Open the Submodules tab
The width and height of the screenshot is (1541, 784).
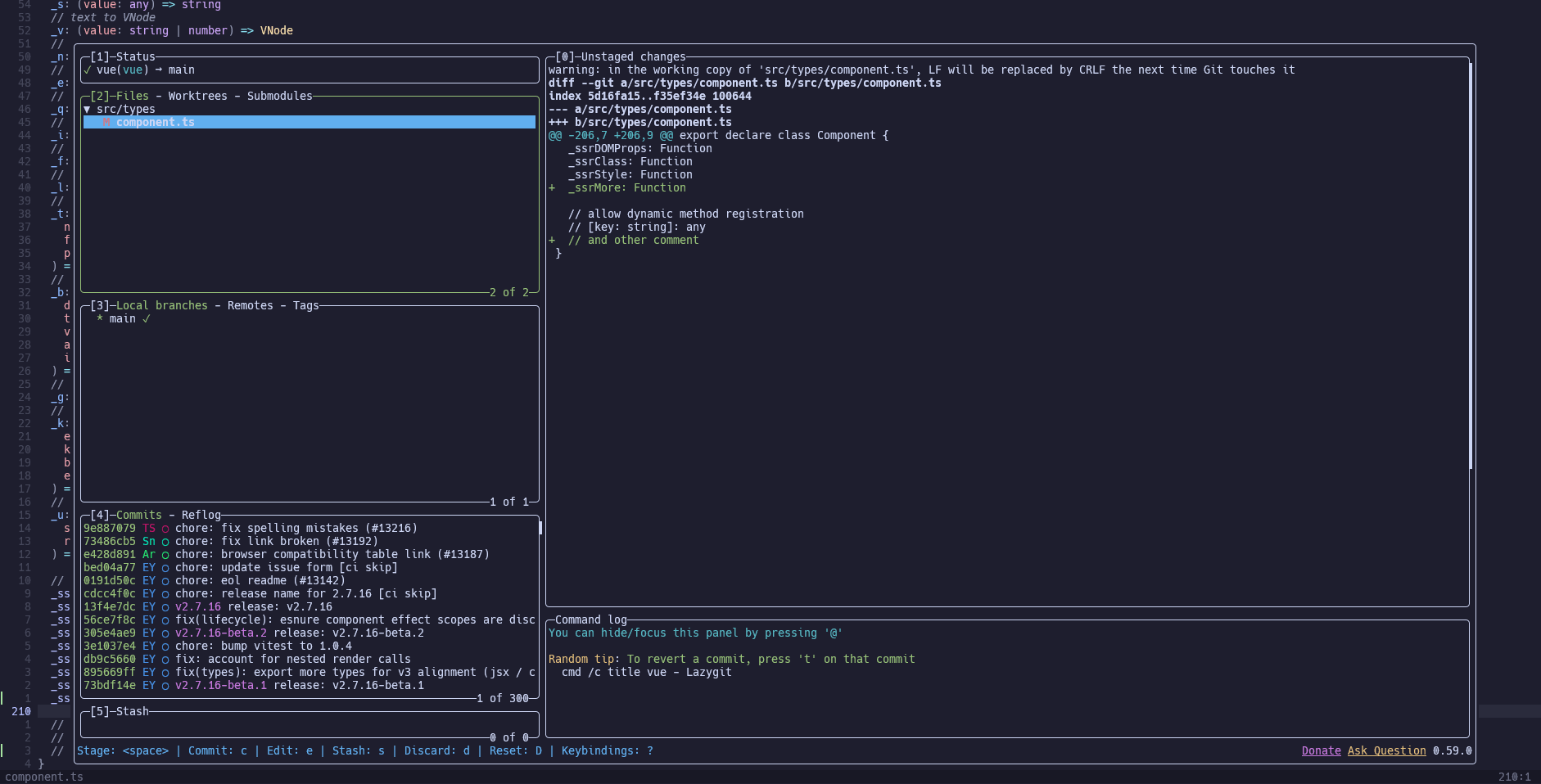279,97
